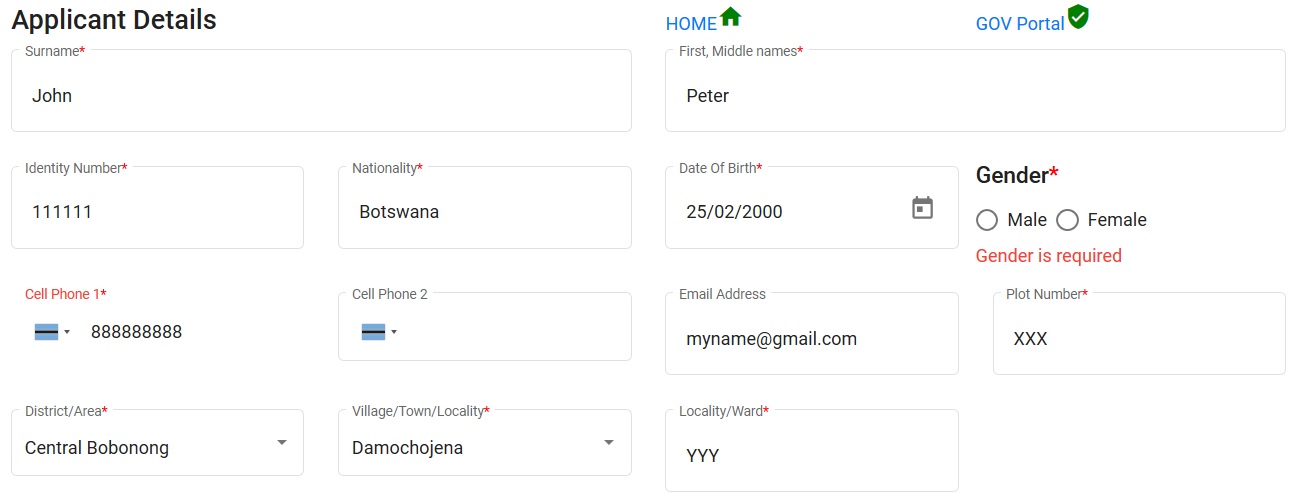Viewport: 1294px width, 494px height.
Task: Click the green home icon
Action: coord(730,17)
